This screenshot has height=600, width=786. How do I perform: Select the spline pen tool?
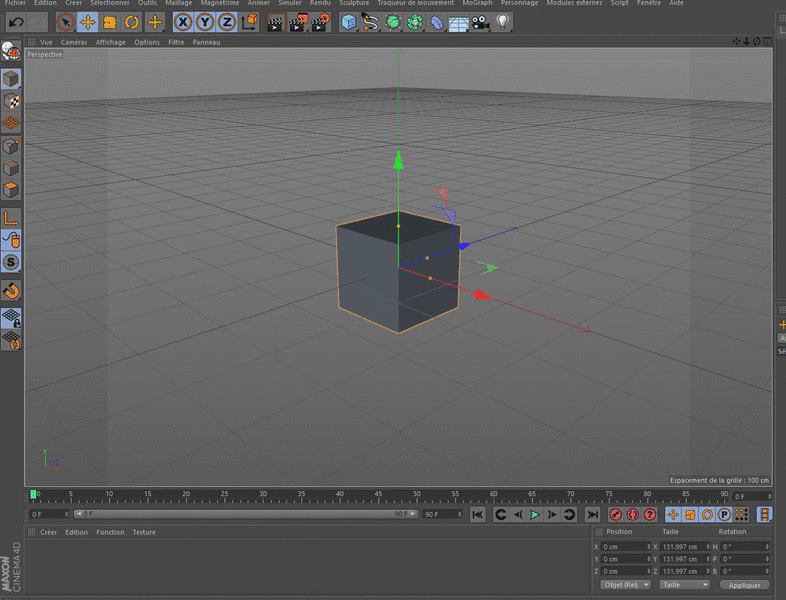[x=370, y=23]
